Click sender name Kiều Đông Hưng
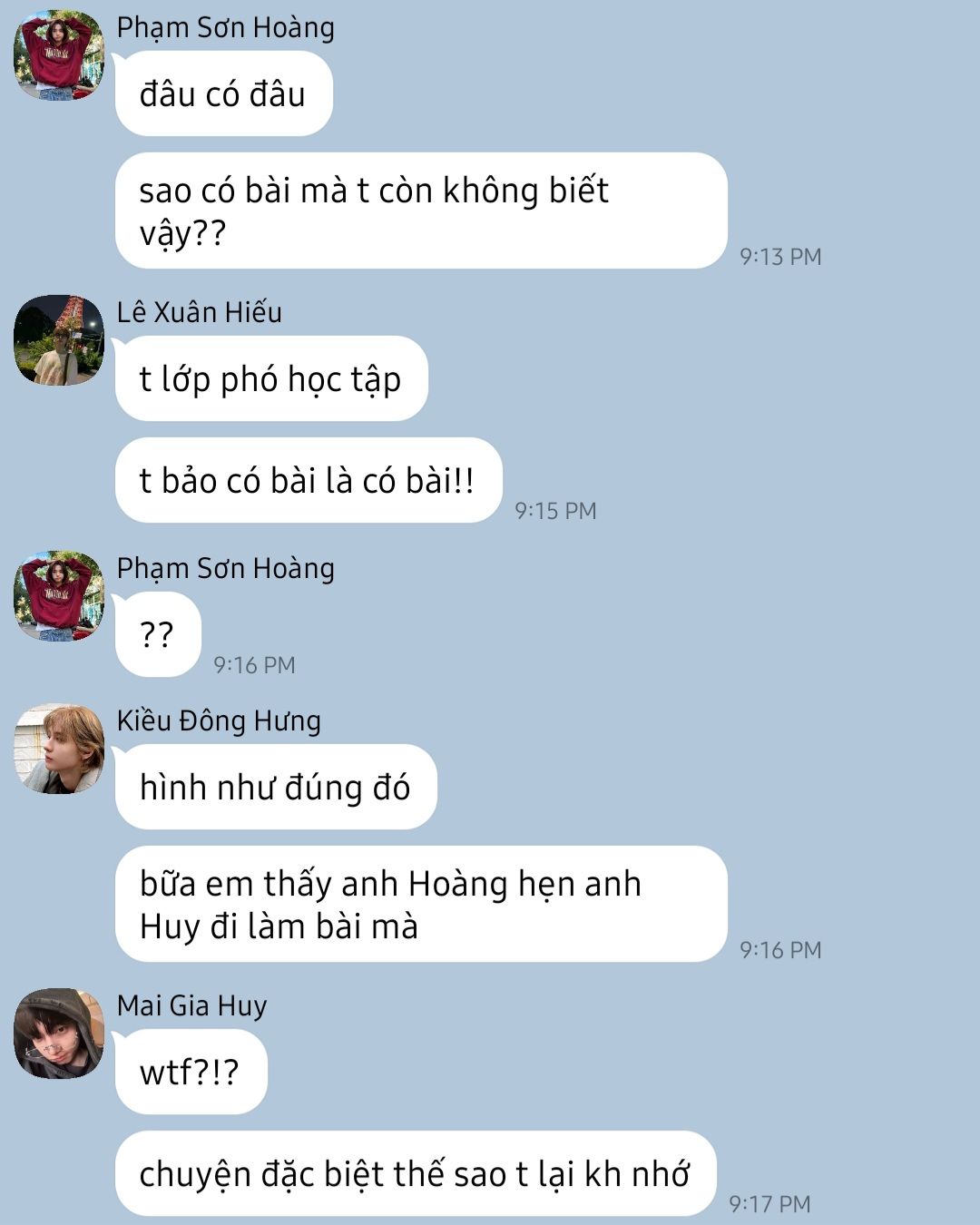The image size is (980, 1225). [219, 720]
